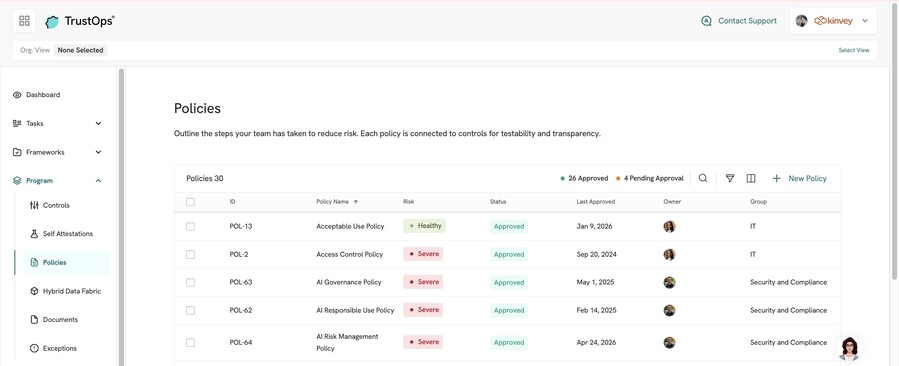Collapse the Program menu chevron
The width and height of the screenshot is (899, 366).
98,181
